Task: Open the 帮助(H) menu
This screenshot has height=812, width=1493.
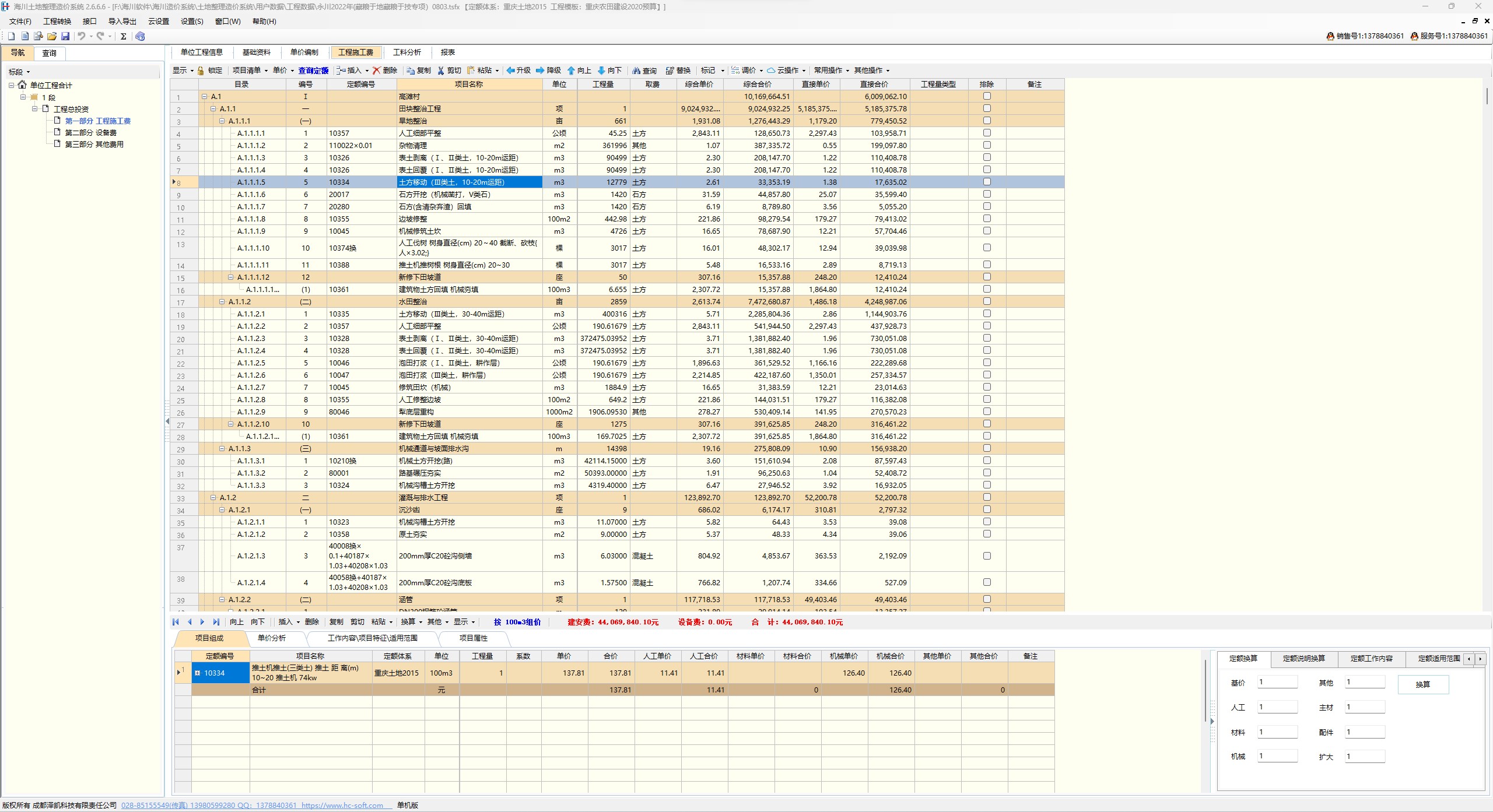Action: coord(264,22)
